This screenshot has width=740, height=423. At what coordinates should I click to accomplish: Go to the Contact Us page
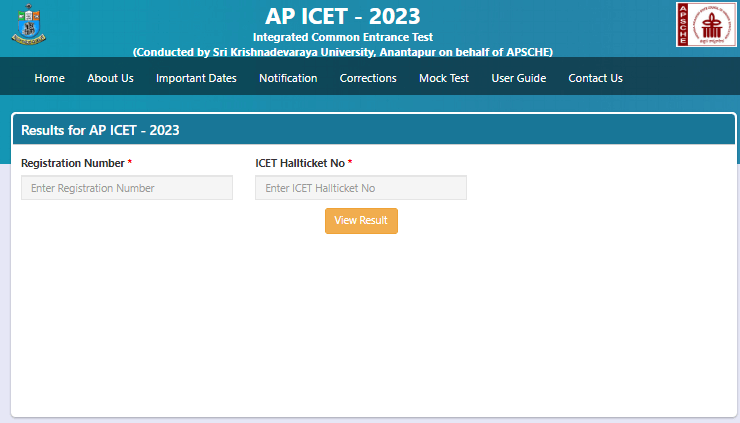[x=596, y=78]
